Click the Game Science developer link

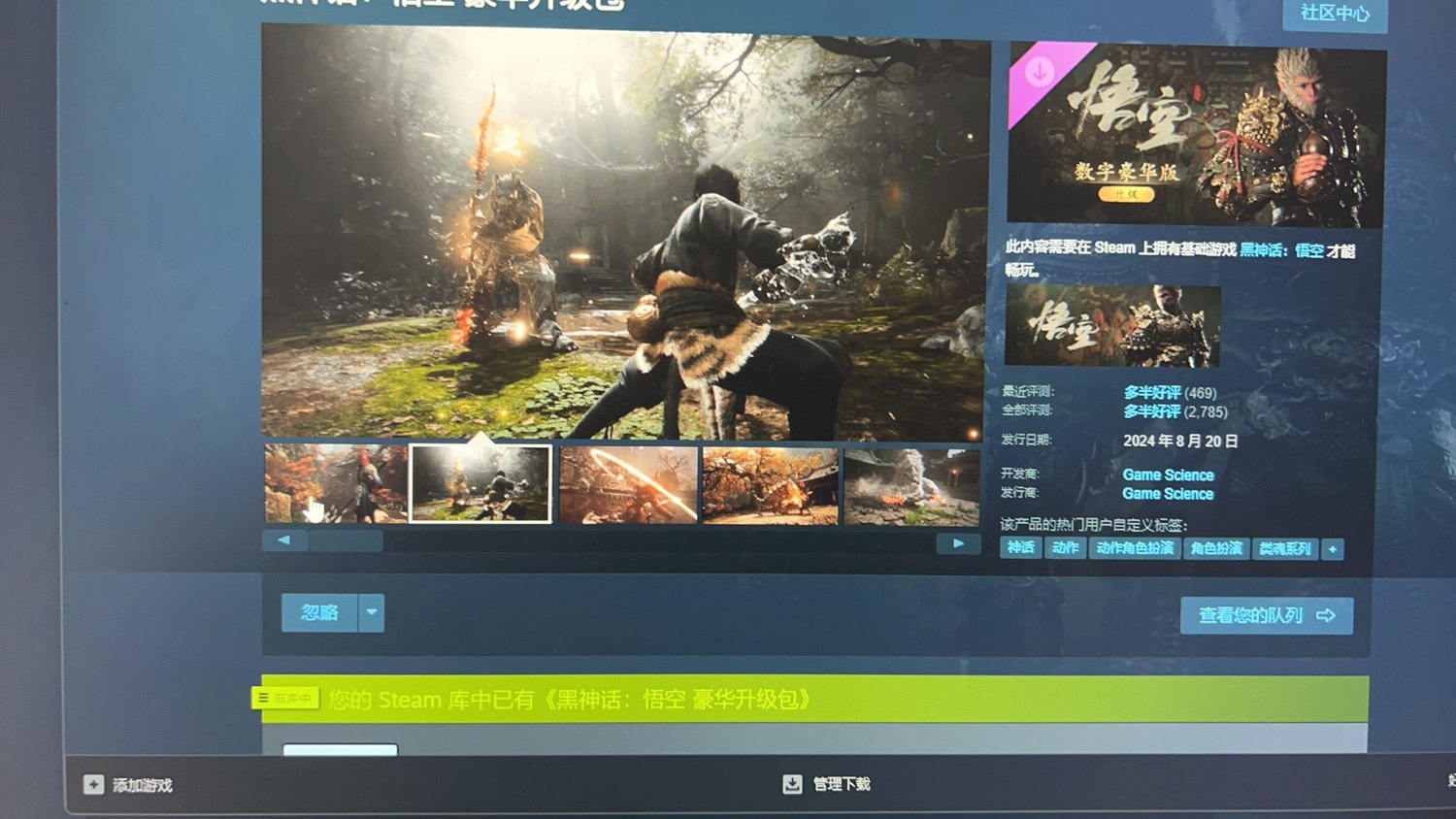(x=1168, y=475)
